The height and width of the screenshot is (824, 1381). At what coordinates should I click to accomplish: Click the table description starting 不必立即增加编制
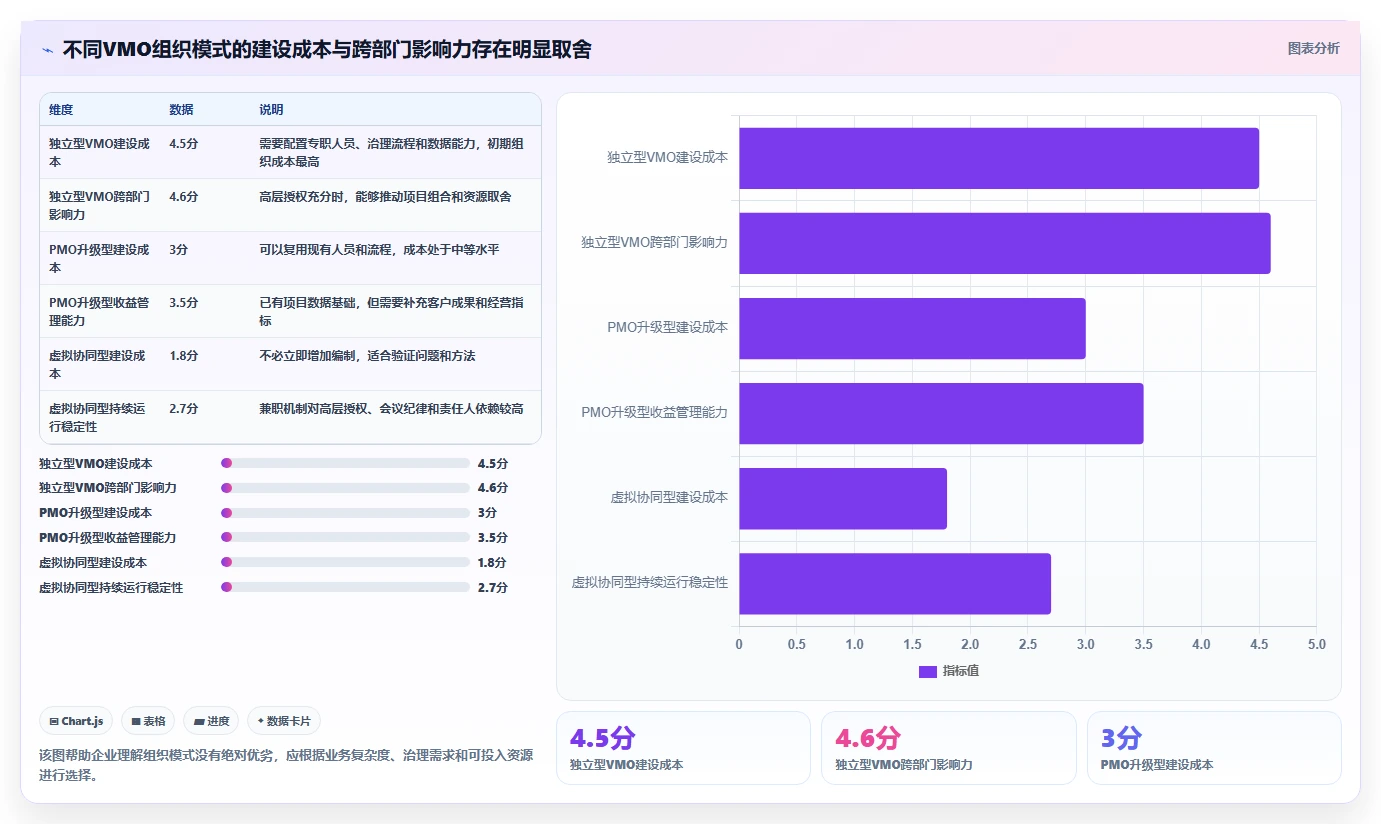367,356
